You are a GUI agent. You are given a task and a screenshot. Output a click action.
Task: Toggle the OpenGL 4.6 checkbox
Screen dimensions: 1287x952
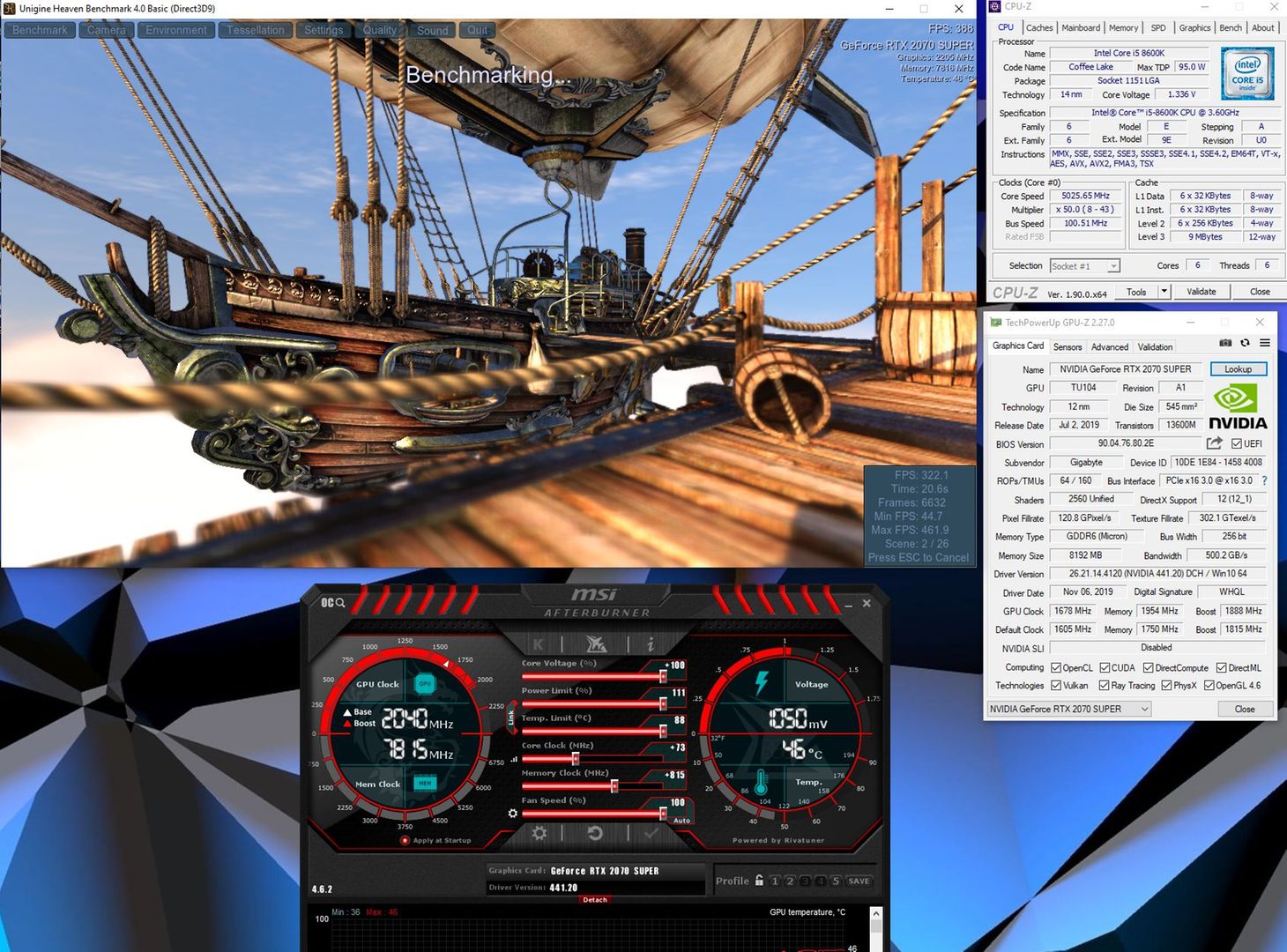click(x=1209, y=685)
